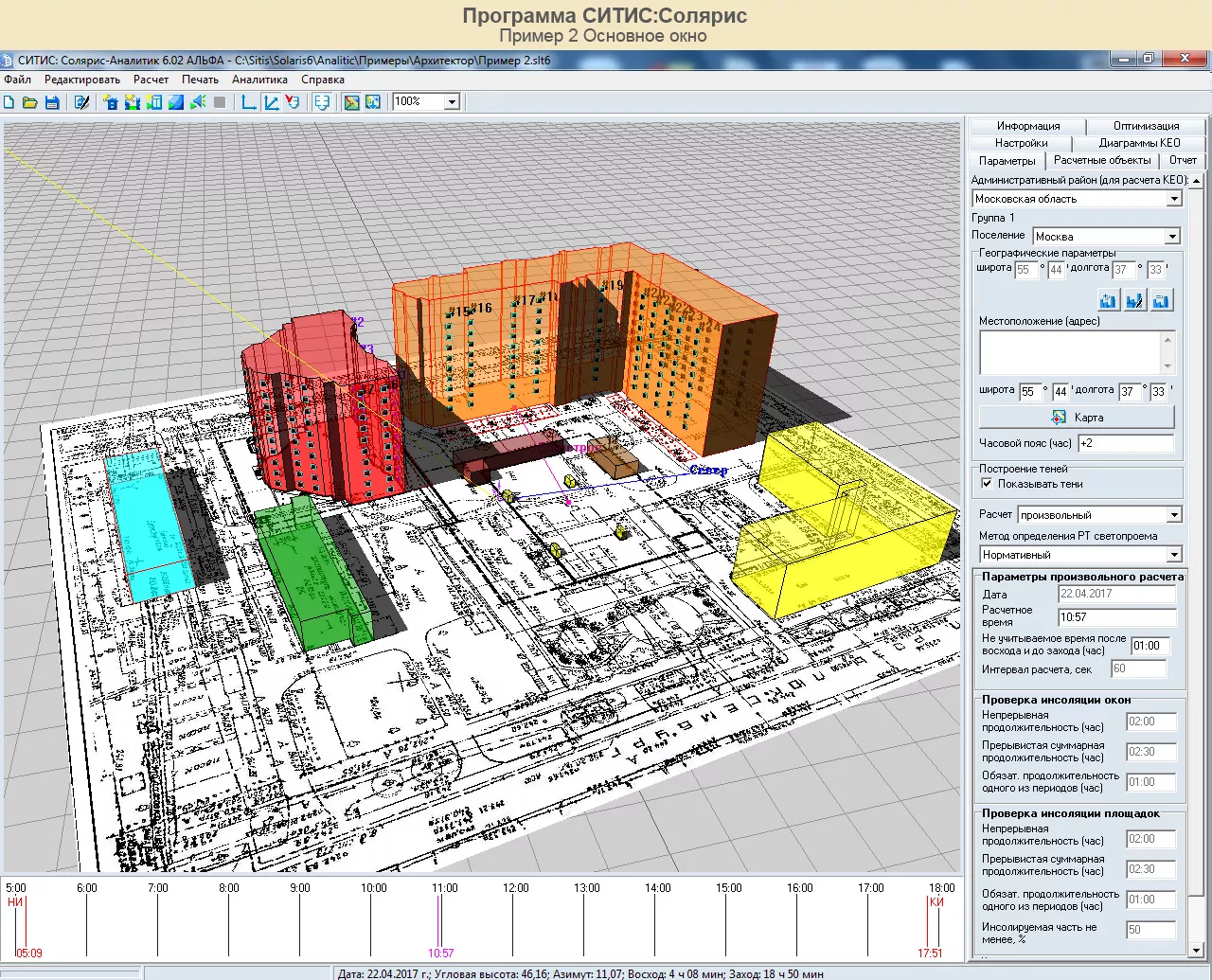Click the New file toolbar icon

tap(9, 102)
